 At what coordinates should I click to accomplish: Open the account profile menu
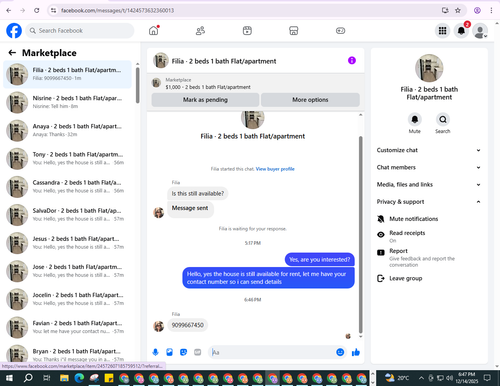(480, 31)
